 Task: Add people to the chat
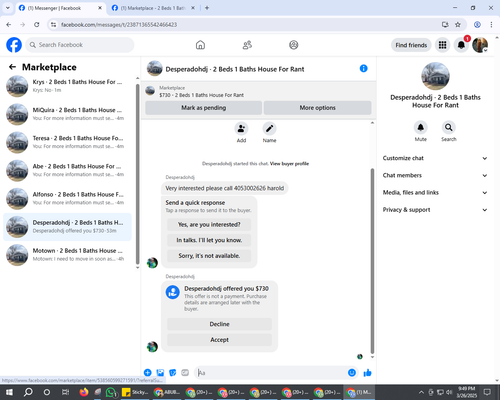point(241,129)
